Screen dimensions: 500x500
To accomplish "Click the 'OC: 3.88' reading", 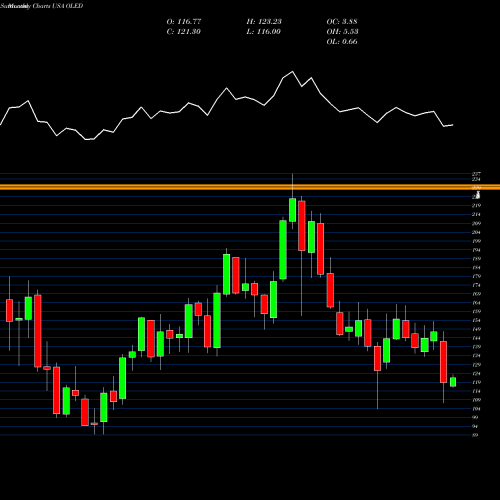I will [x=342, y=22].
